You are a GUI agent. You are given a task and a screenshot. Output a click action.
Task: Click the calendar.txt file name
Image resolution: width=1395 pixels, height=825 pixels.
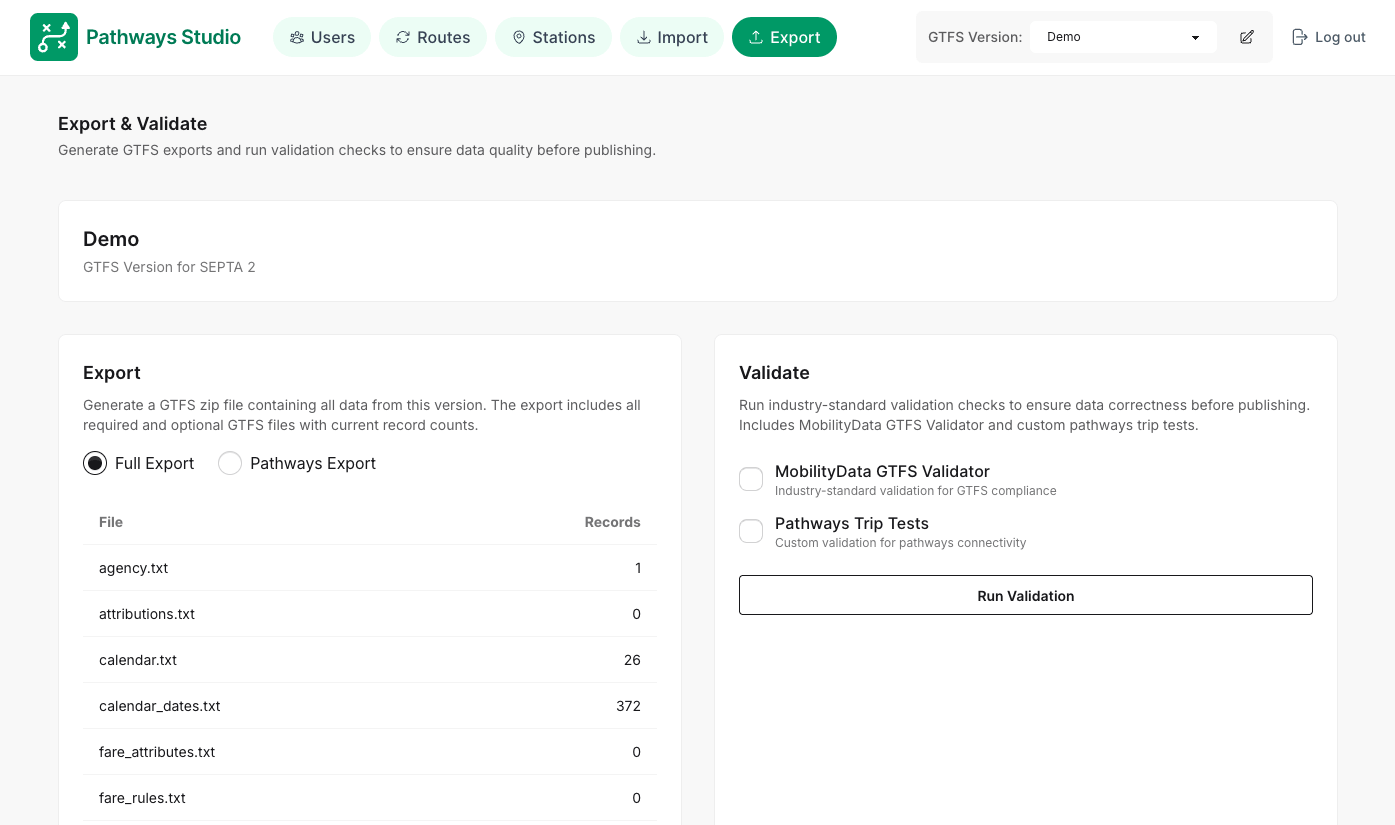tap(138, 660)
